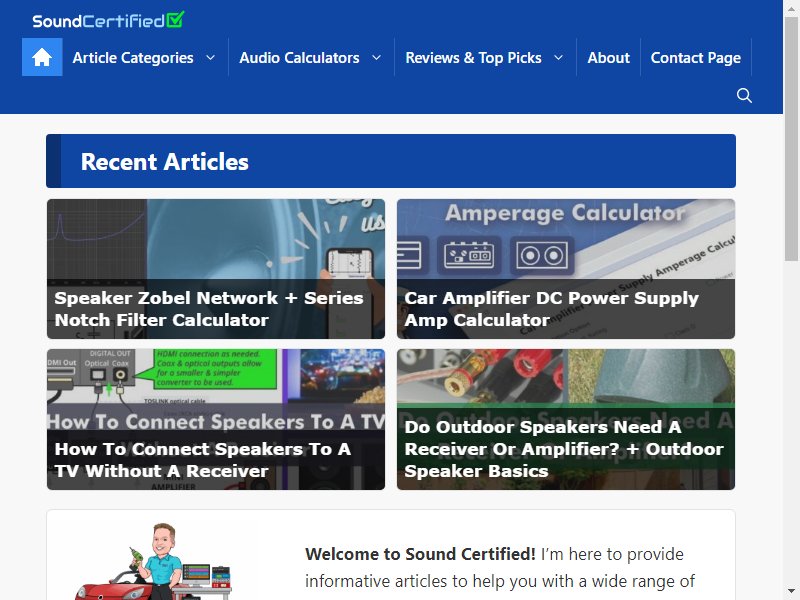The image size is (800, 600).
Task: Expand Article Categories dropdown chevron
Action: (x=210, y=58)
